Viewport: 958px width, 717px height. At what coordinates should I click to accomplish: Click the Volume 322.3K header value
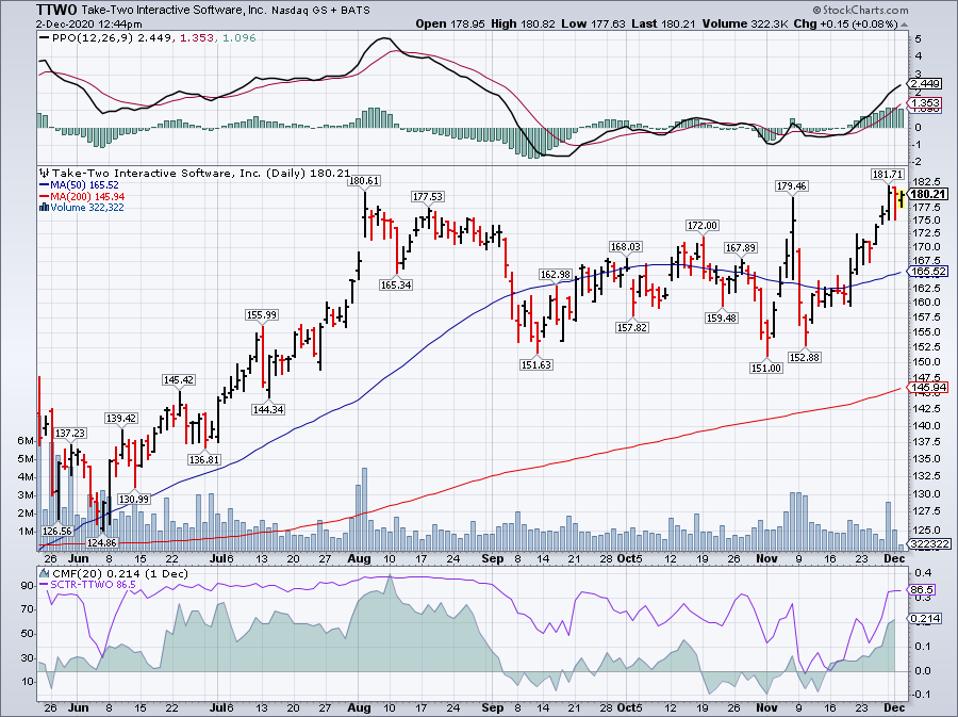745,24
